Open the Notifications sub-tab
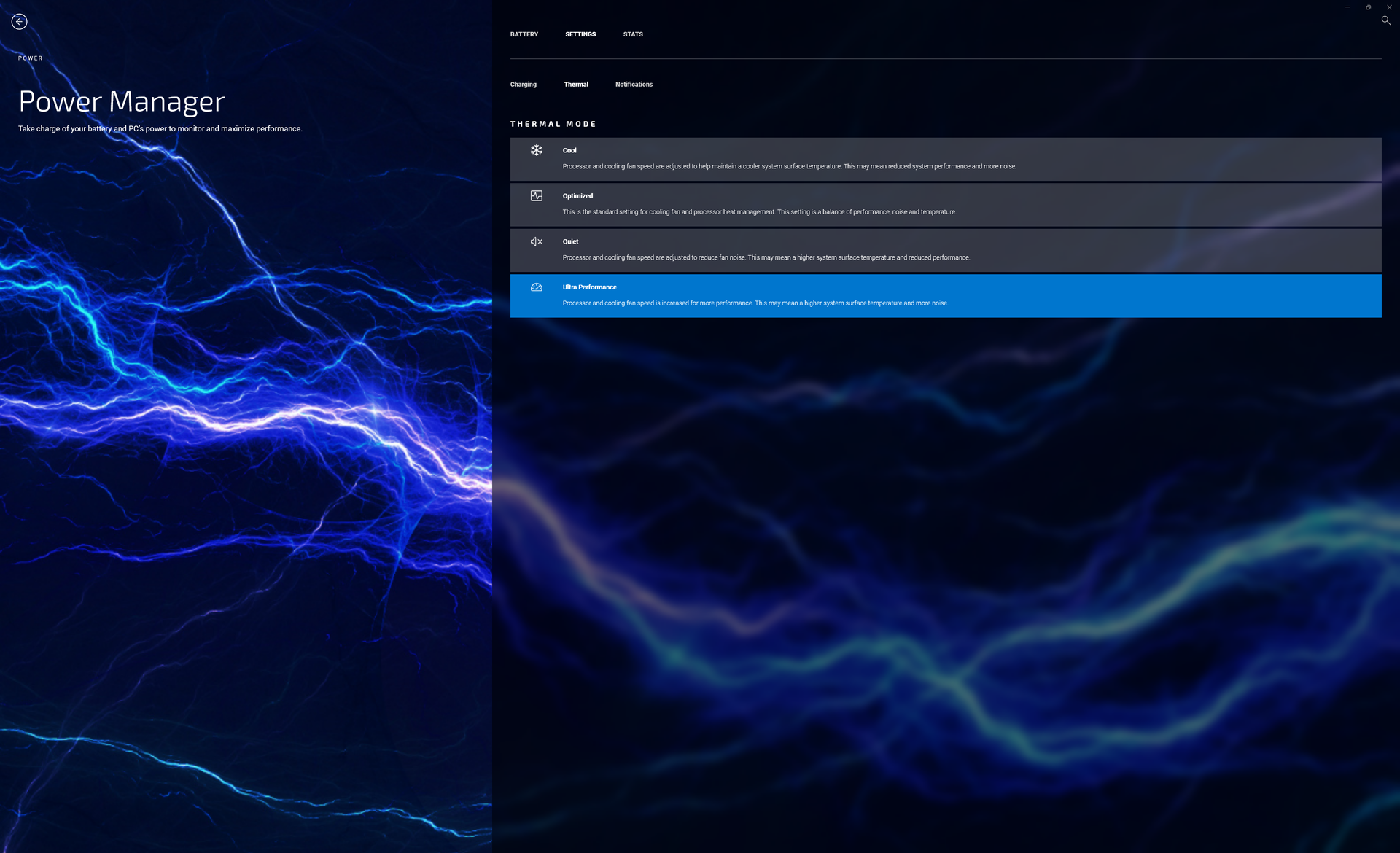This screenshot has height=853, width=1400. (x=634, y=85)
